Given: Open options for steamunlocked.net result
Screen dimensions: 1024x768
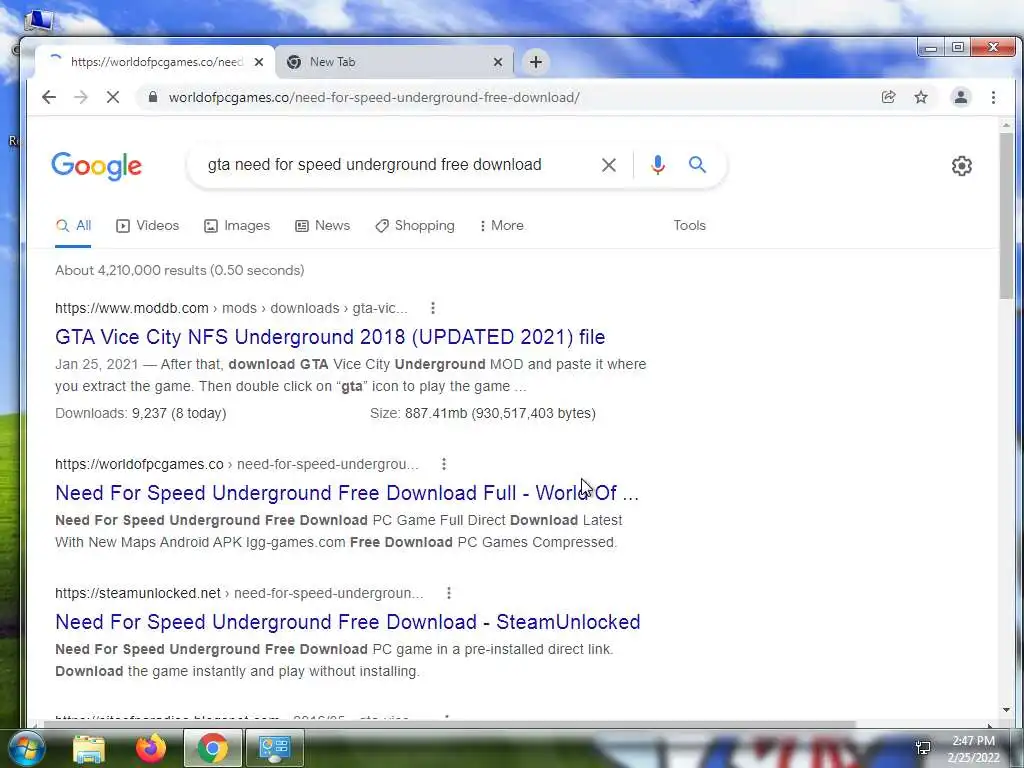Looking at the screenshot, I should (449, 593).
